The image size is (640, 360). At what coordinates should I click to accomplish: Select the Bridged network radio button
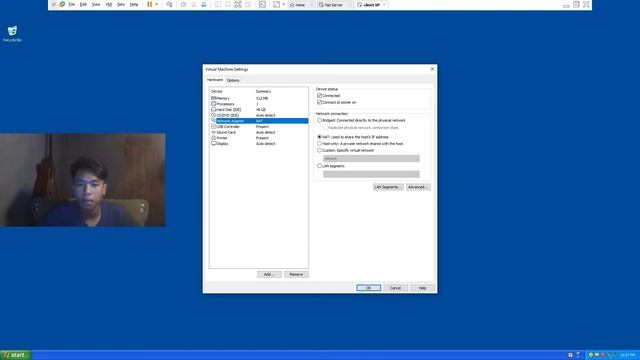click(x=320, y=120)
